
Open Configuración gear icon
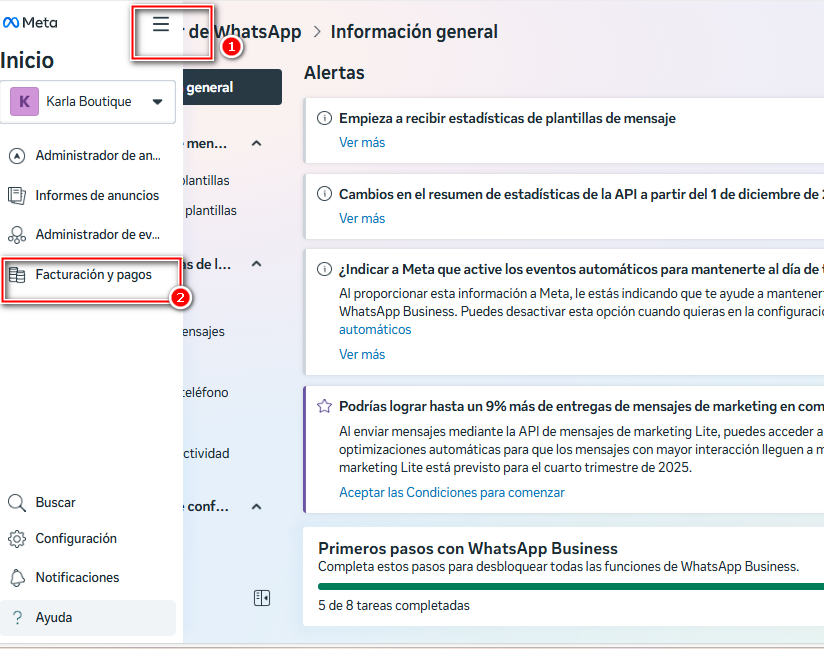(x=16, y=539)
